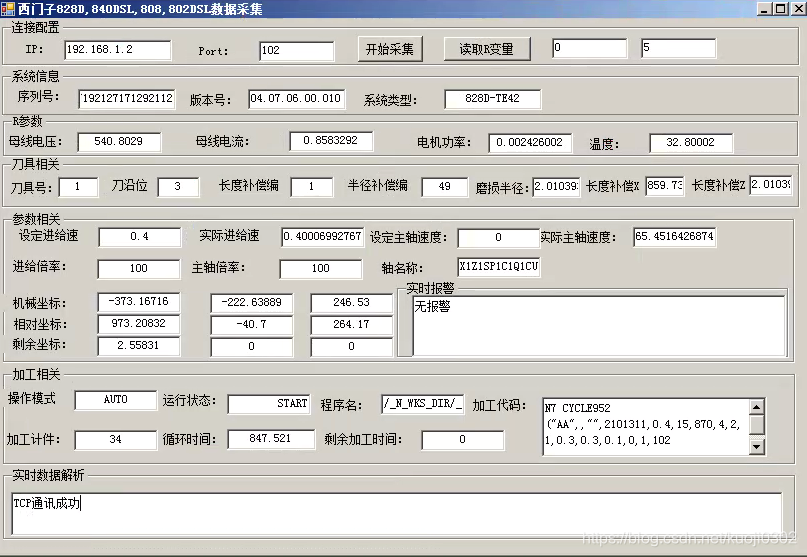Maximize the data acquisition window
Screen dimensions: 807x557
point(781,8)
